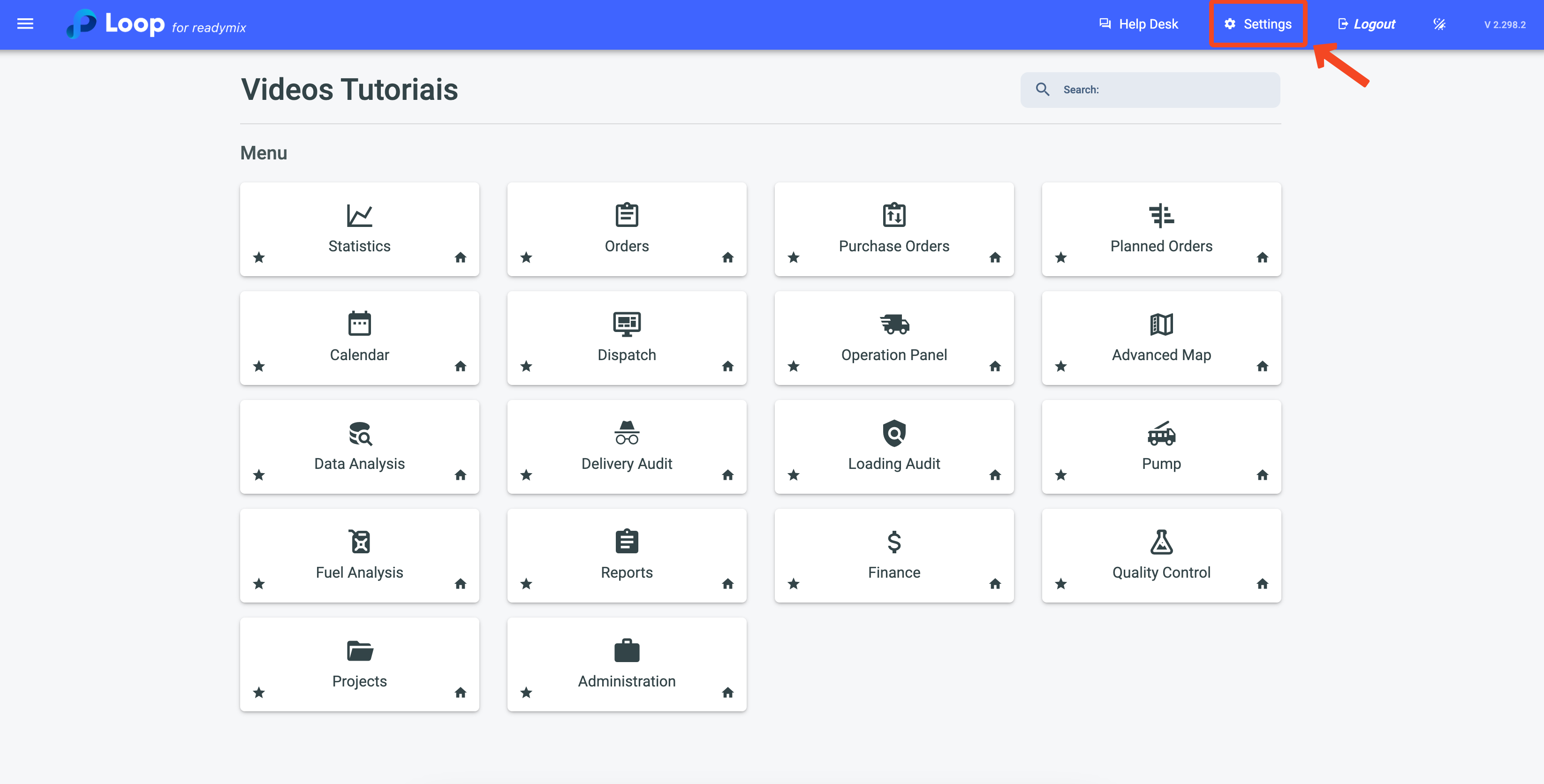Set Finance as home with house icon
This screenshot has width=1544, height=784.
995,584
